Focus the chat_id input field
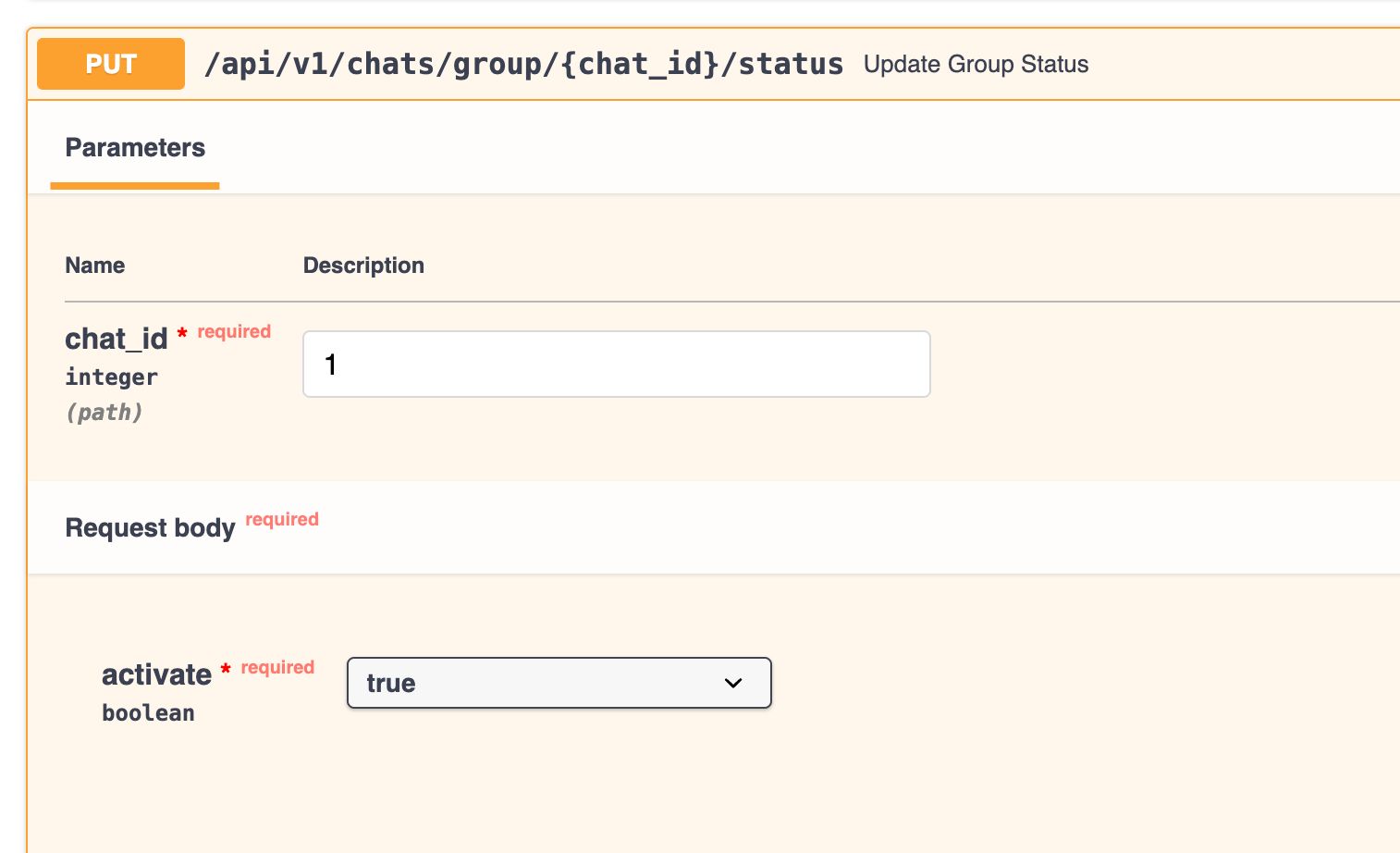 [x=616, y=365]
